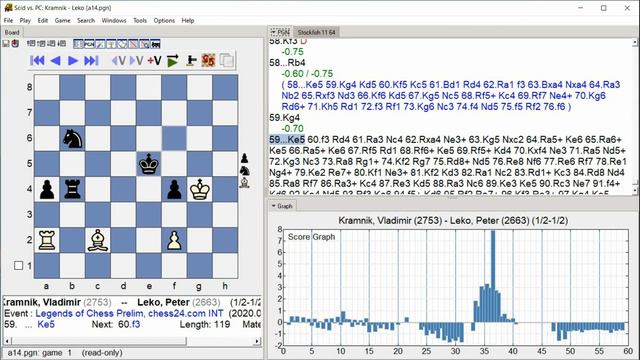Click the tallest score graph bar near move 37
This screenshot has height=360, width=640.
(493, 276)
